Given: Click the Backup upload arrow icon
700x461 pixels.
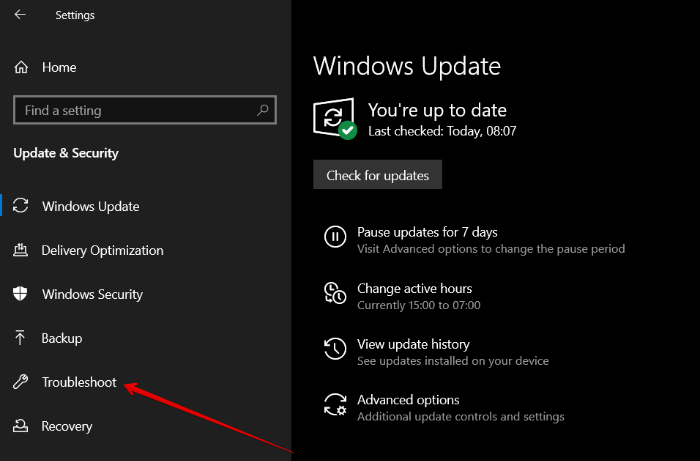Looking at the screenshot, I should 20,338.
